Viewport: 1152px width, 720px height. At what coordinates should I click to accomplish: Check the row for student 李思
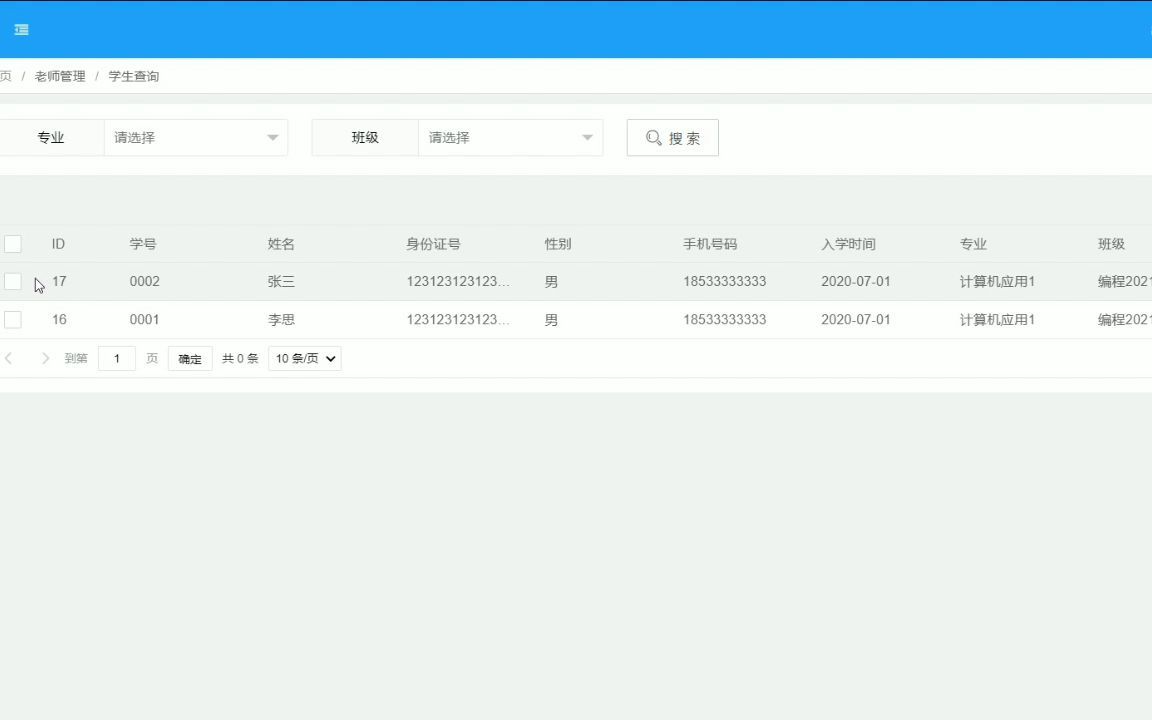pos(13,319)
